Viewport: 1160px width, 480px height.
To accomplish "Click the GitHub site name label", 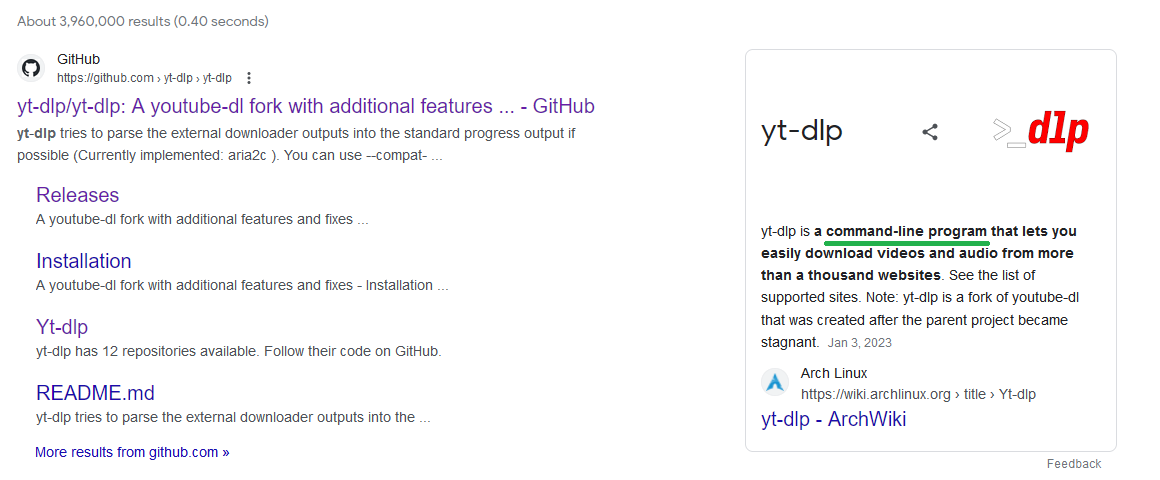I will click(x=79, y=59).
